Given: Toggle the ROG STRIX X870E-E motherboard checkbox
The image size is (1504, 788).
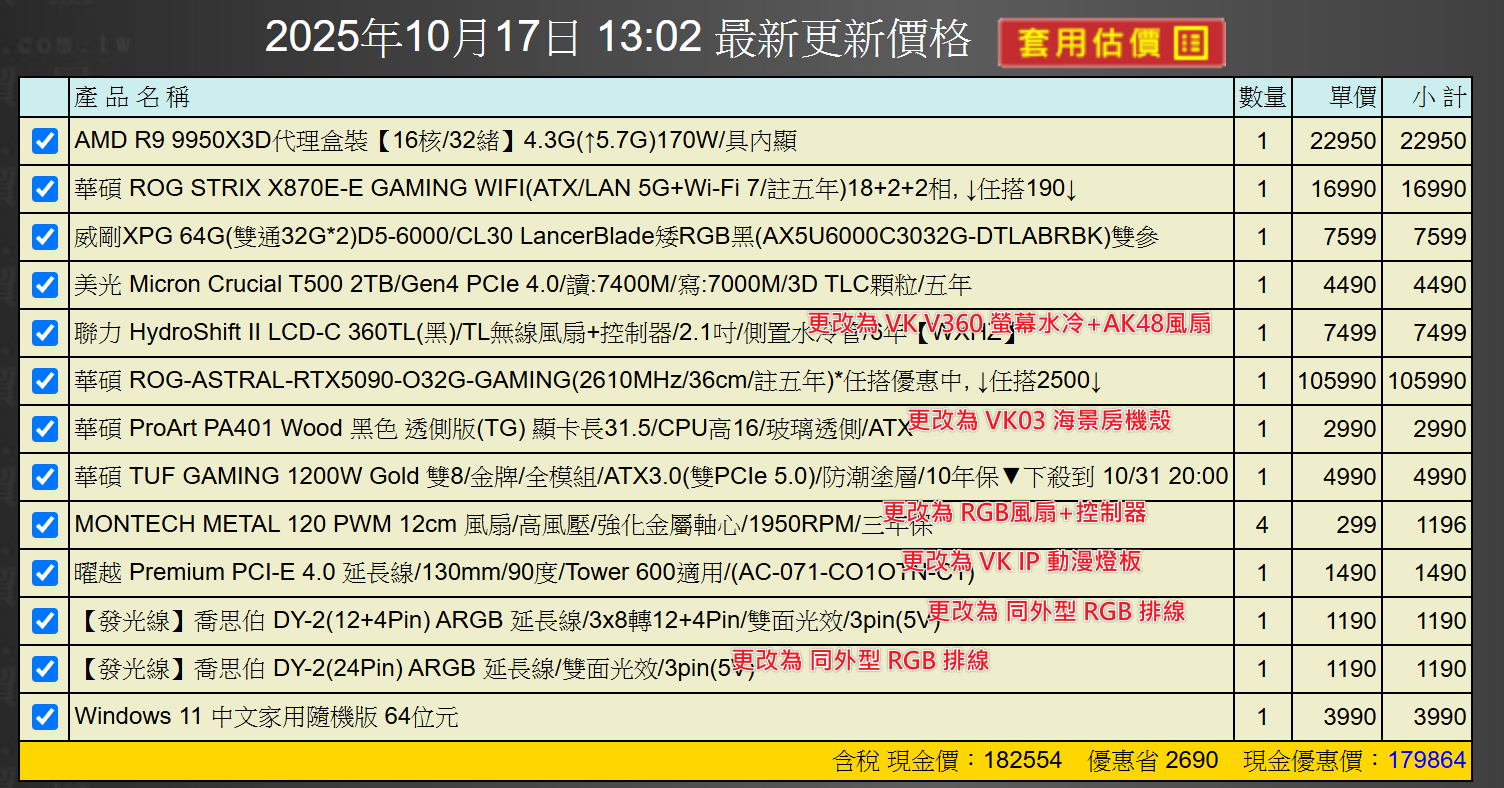Looking at the screenshot, I should point(45,189).
